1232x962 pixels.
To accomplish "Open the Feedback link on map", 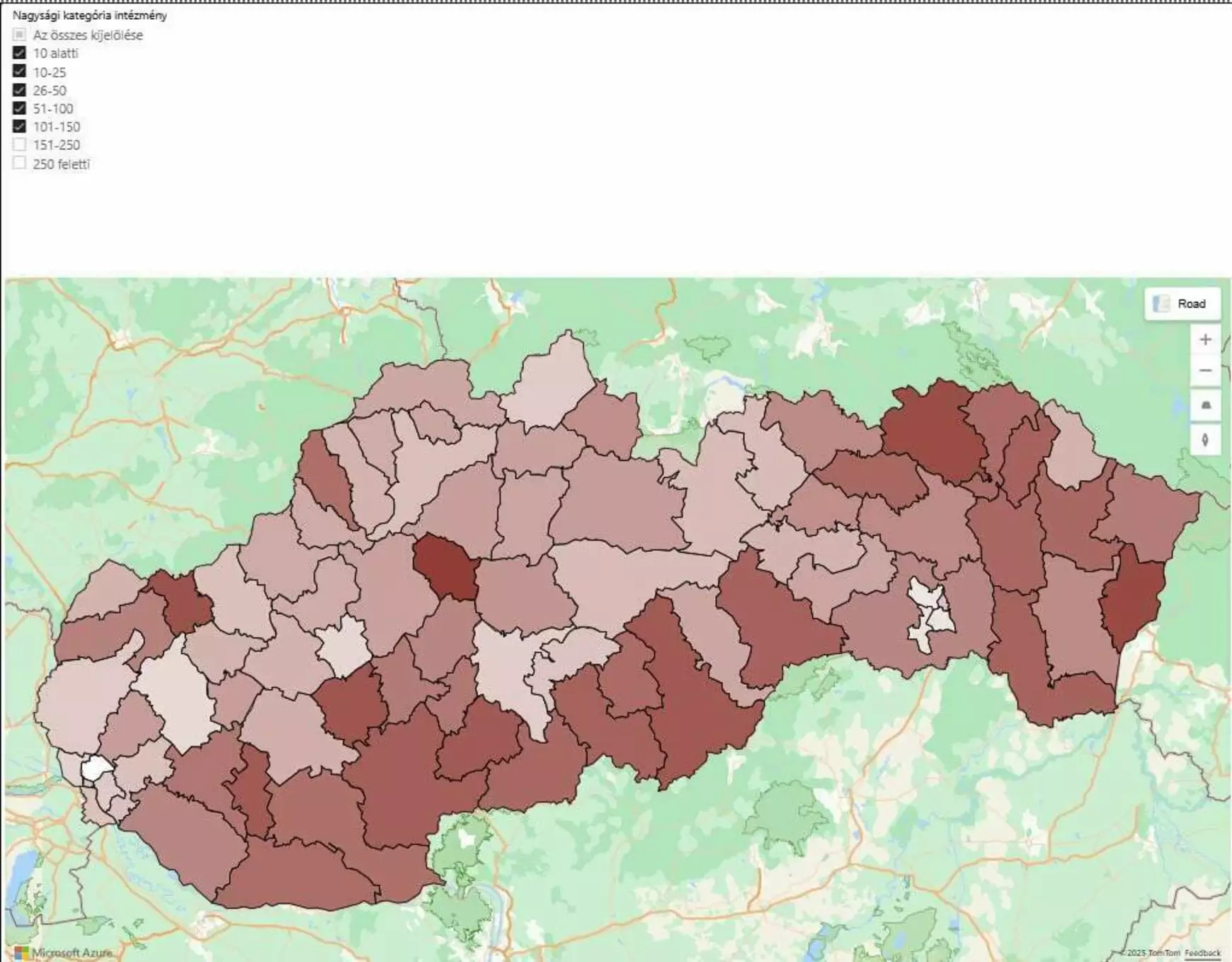I will [1202, 953].
